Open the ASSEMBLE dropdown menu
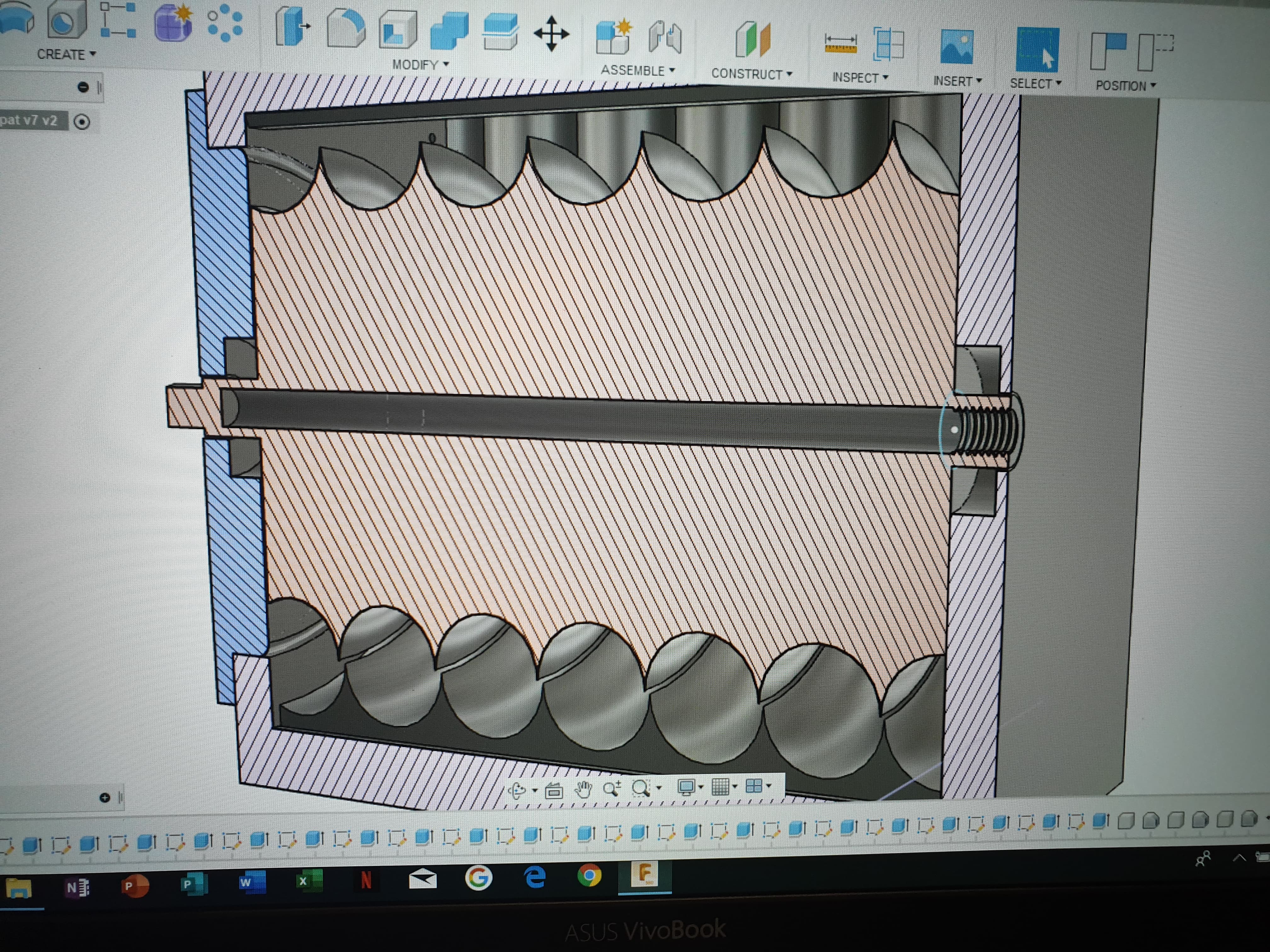Viewport: 1270px width, 952px height. [638, 70]
